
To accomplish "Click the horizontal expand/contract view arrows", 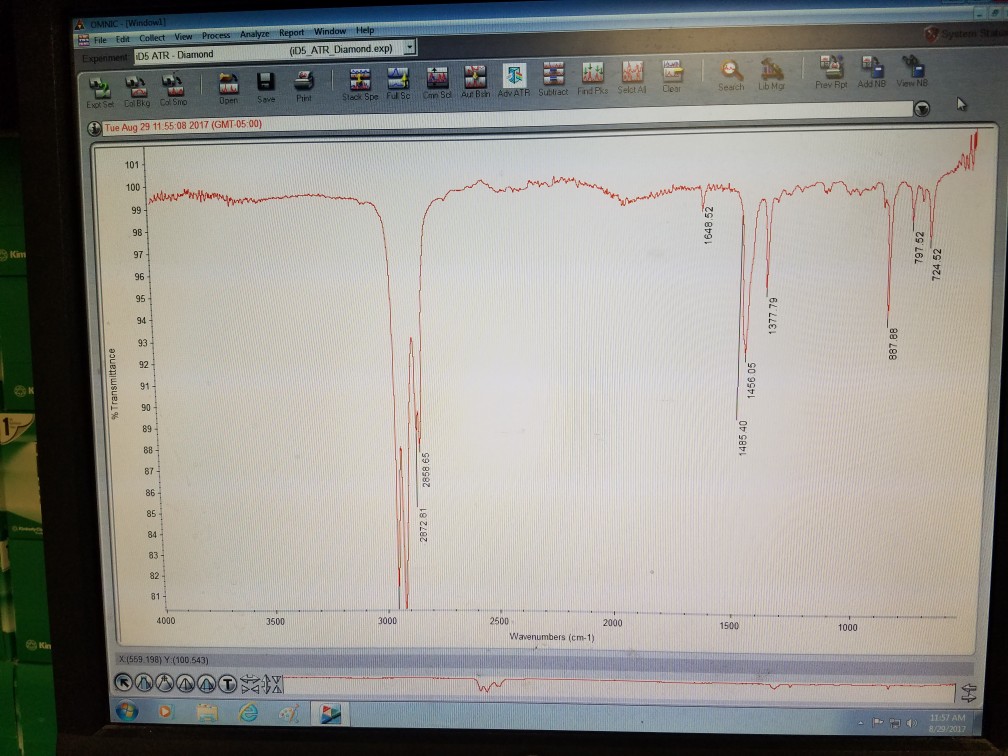I will [250, 684].
